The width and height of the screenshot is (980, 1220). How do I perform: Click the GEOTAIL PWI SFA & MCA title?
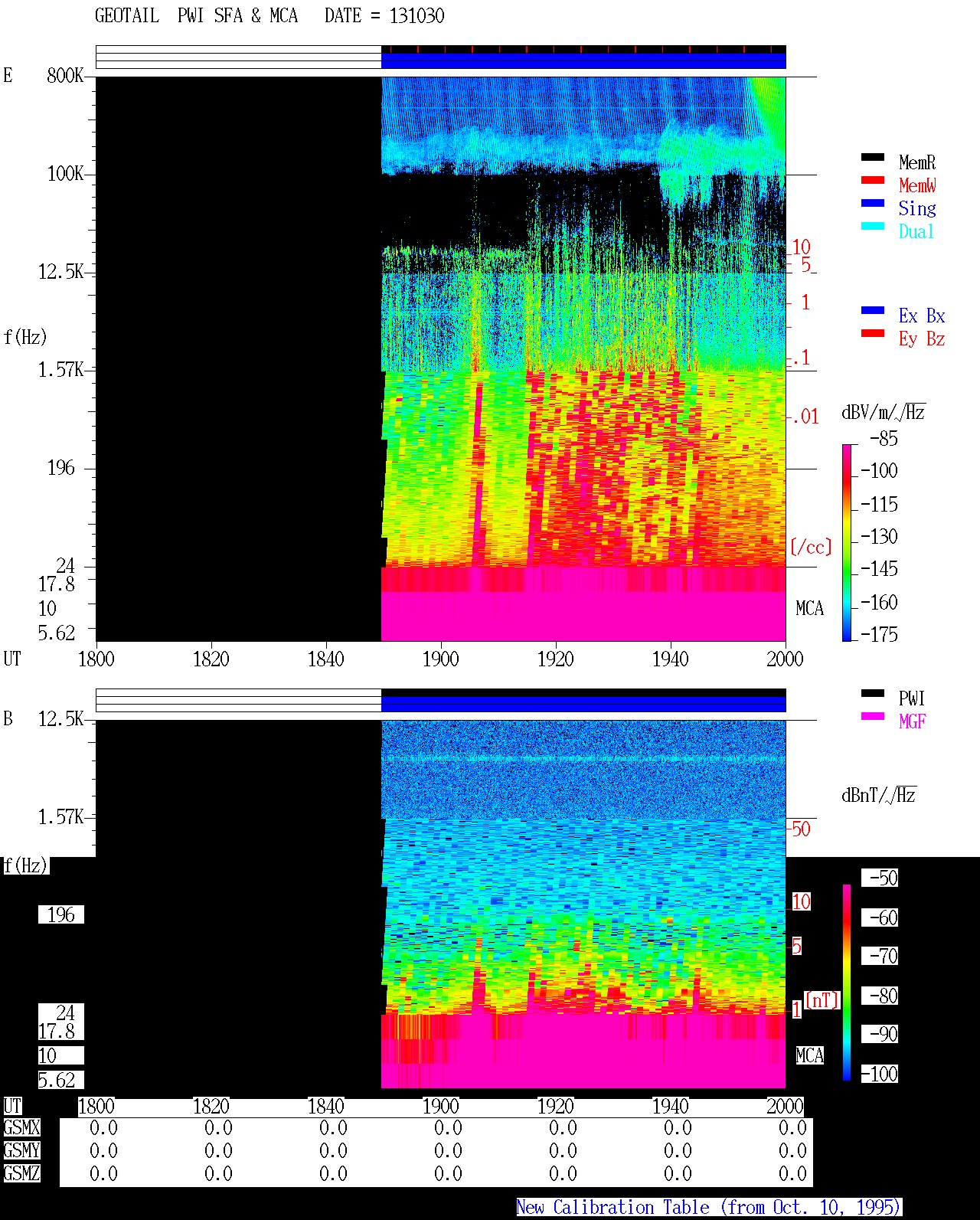196,16
